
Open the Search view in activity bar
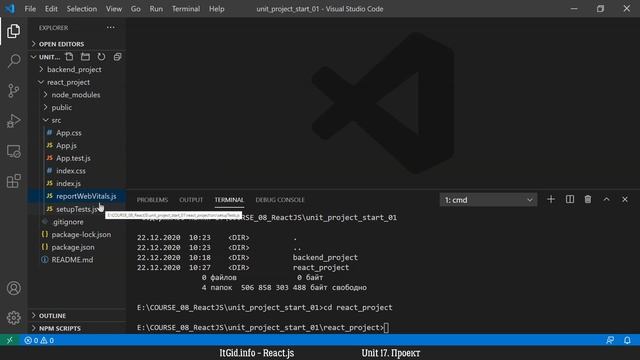13,61
